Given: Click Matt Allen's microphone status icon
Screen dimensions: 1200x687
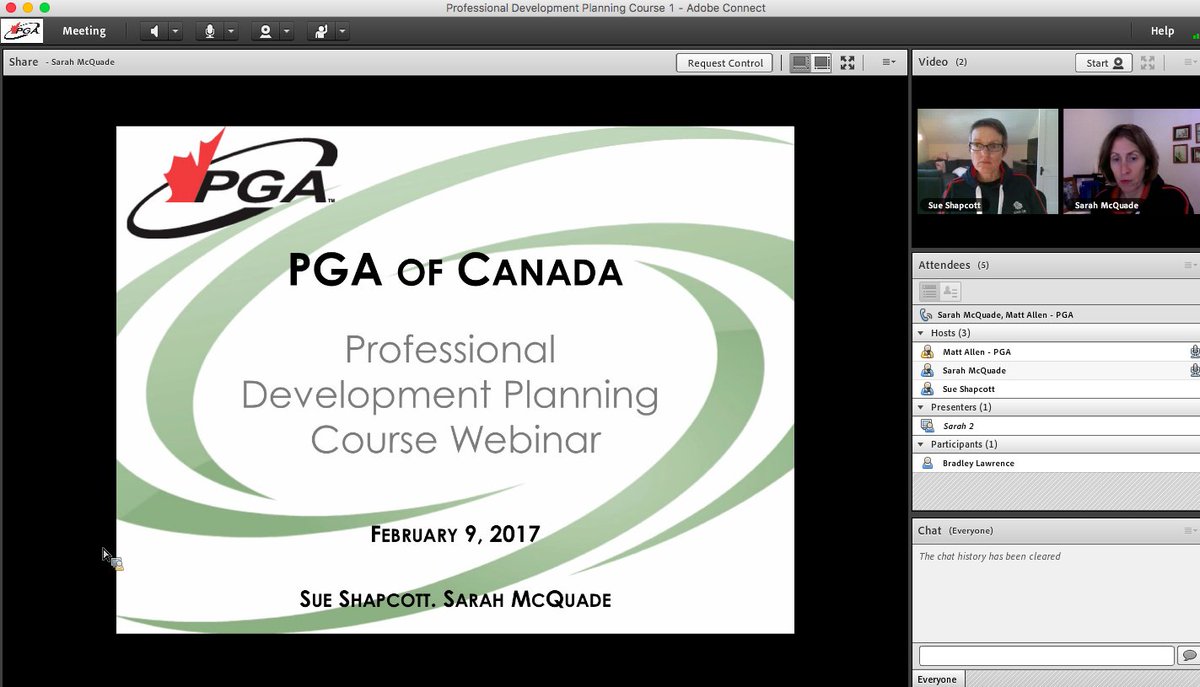Looking at the screenshot, I should tap(1194, 352).
